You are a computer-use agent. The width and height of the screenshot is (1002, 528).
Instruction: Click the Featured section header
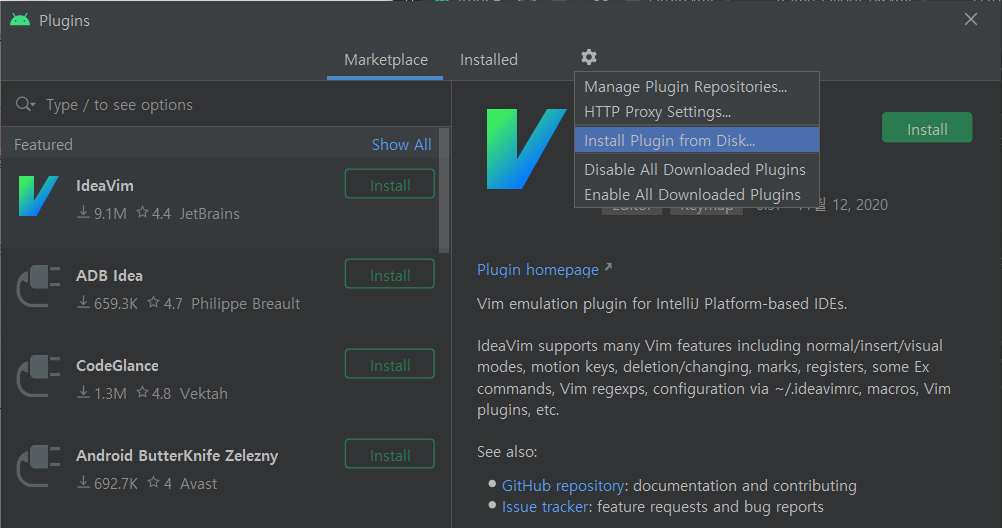[x=43, y=145]
